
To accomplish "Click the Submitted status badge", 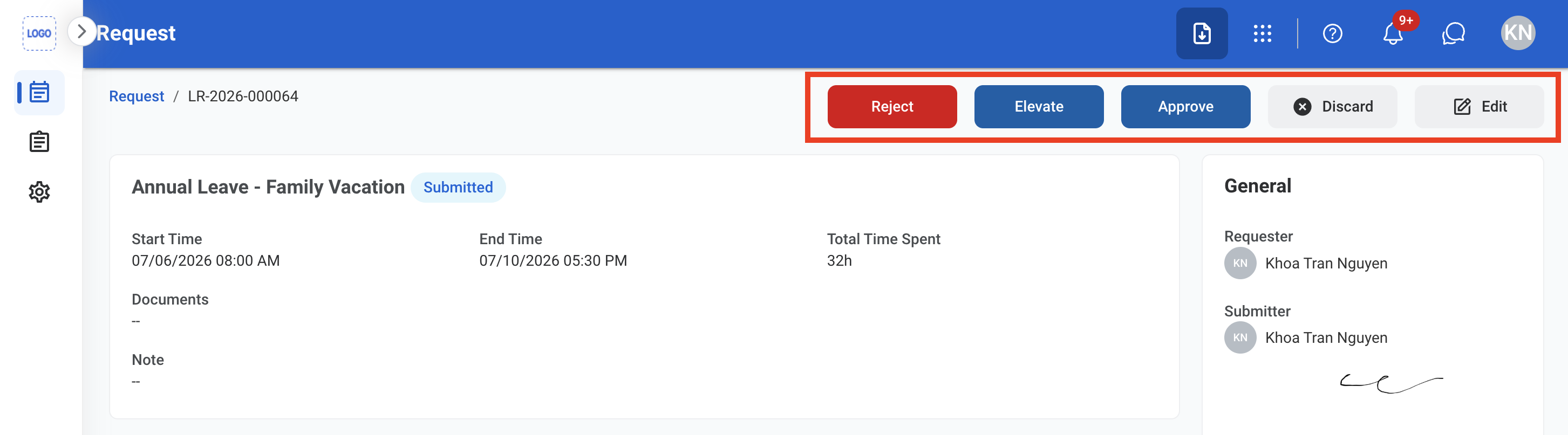I will pos(458,188).
